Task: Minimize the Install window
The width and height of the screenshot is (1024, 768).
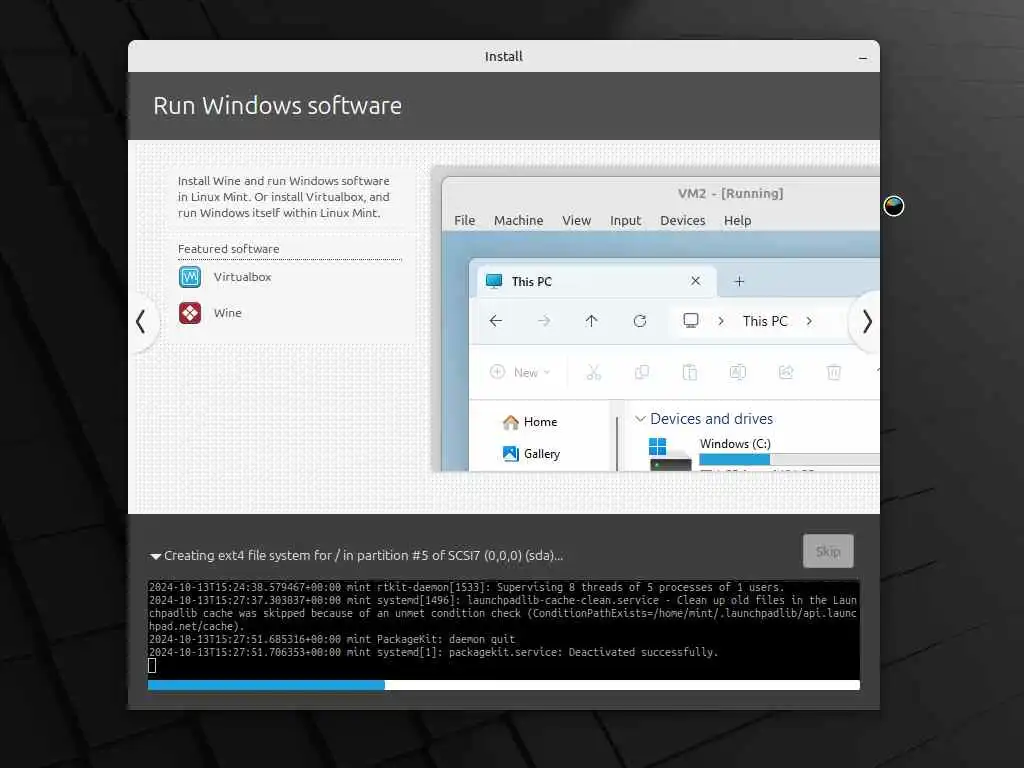Action: coord(863,57)
